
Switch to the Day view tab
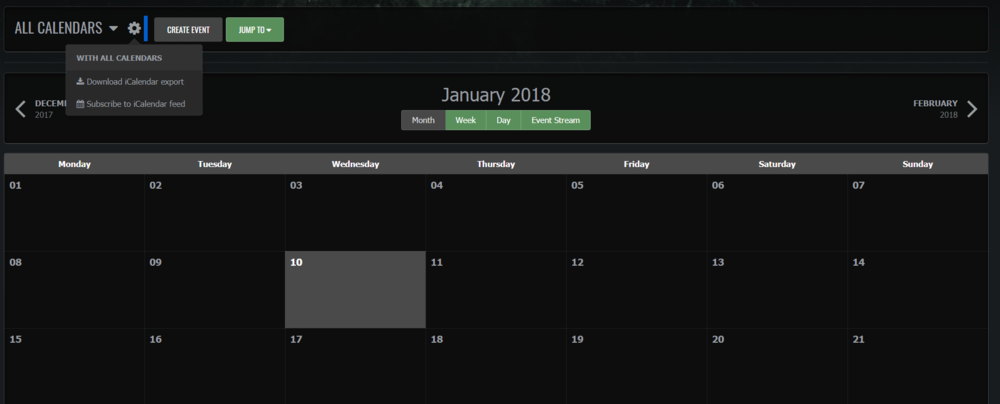pyautogui.click(x=503, y=120)
